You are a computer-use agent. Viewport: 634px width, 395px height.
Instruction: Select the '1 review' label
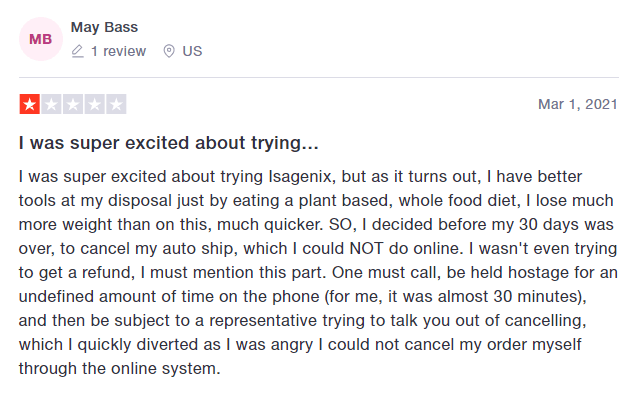click(118, 51)
